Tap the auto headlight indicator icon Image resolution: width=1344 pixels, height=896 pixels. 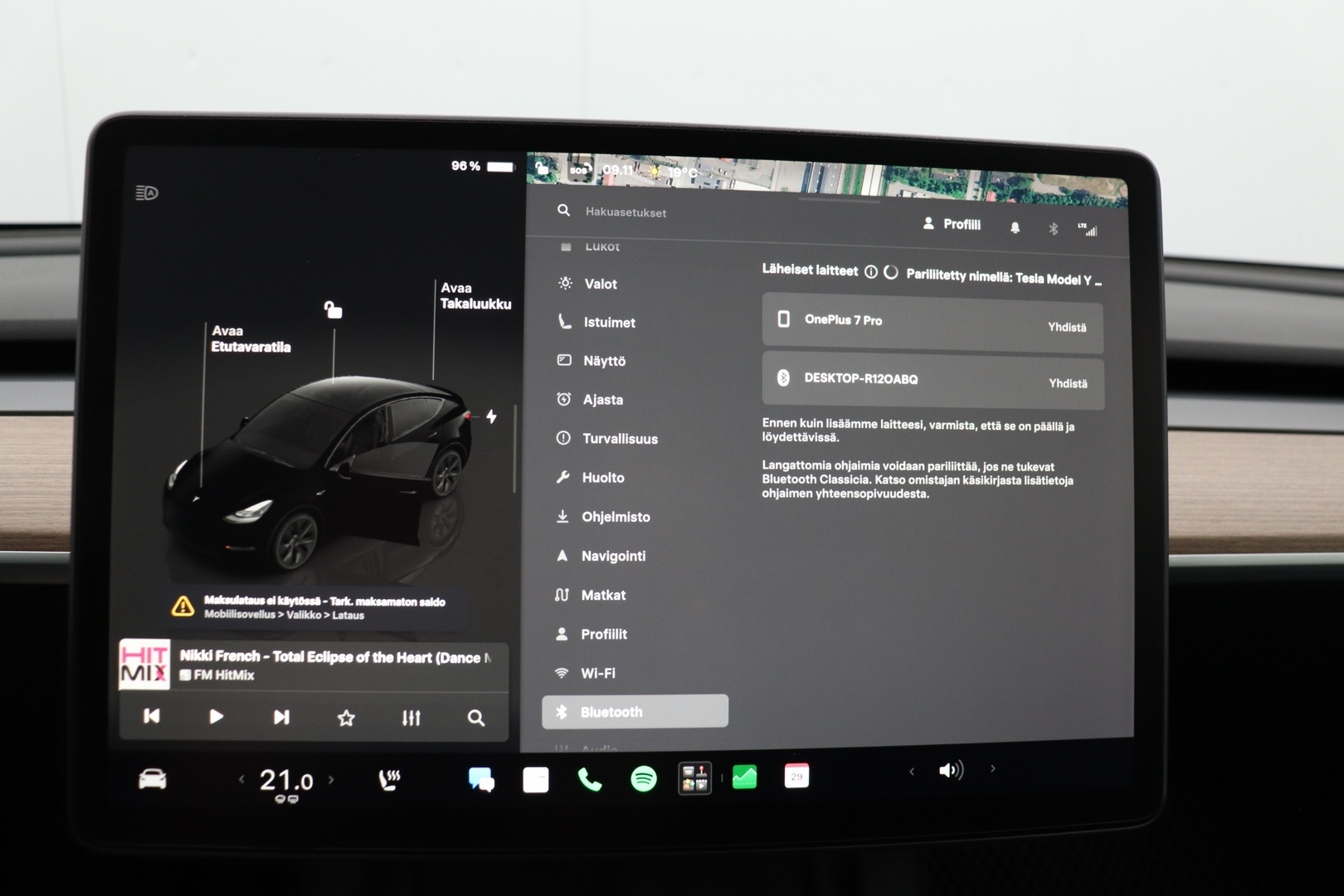[x=147, y=192]
